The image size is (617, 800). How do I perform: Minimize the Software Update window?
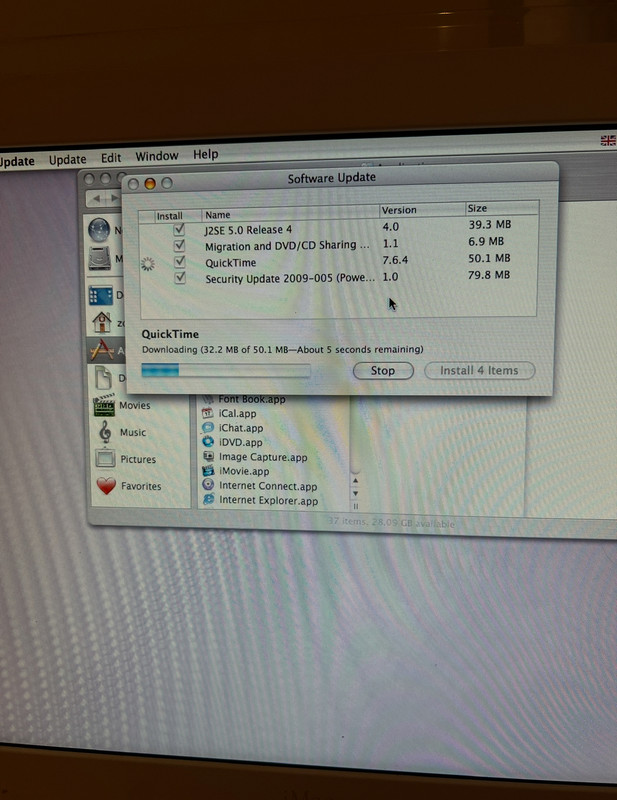coord(150,184)
